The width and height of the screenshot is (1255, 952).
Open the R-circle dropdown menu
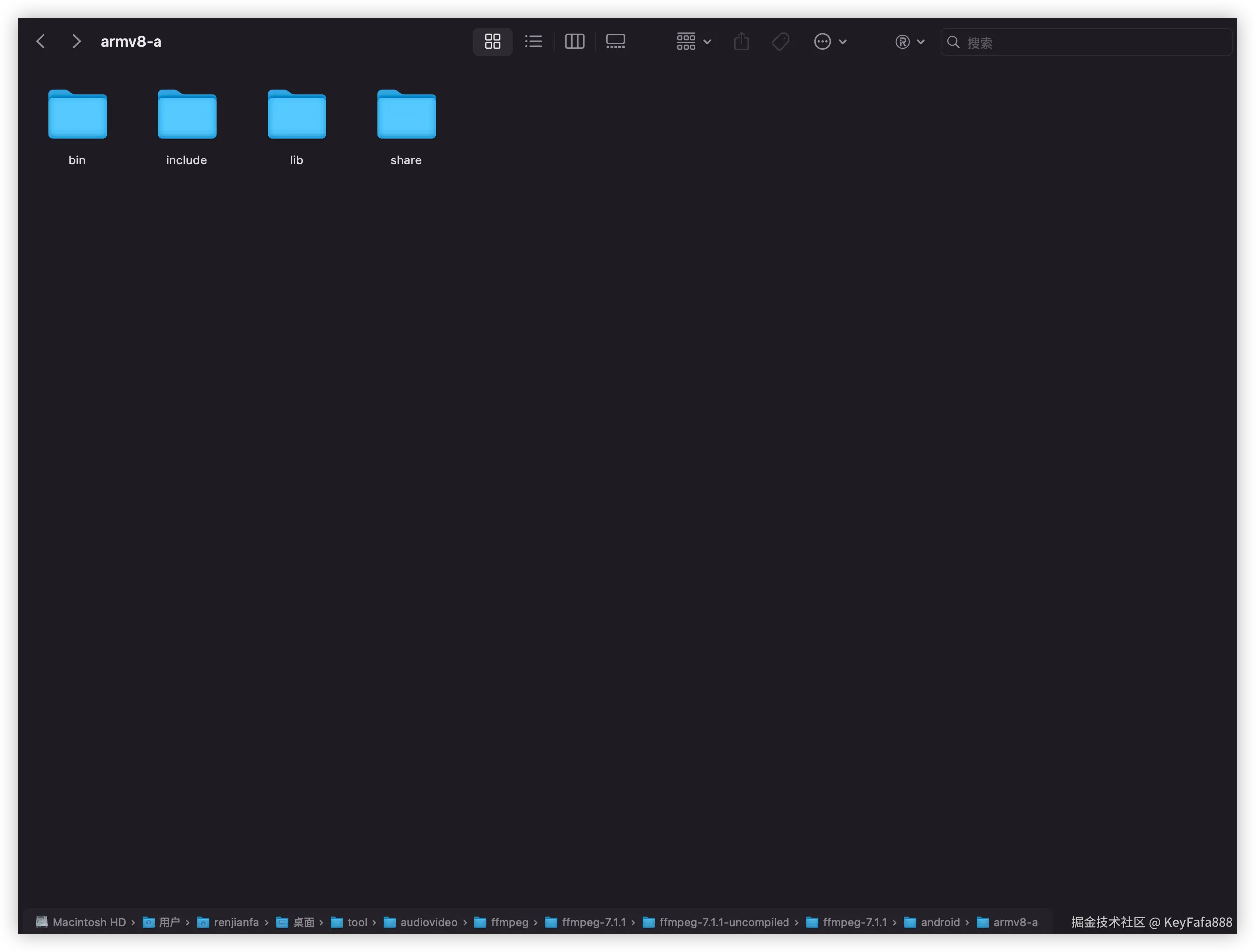pyautogui.click(x=909, y=41)
